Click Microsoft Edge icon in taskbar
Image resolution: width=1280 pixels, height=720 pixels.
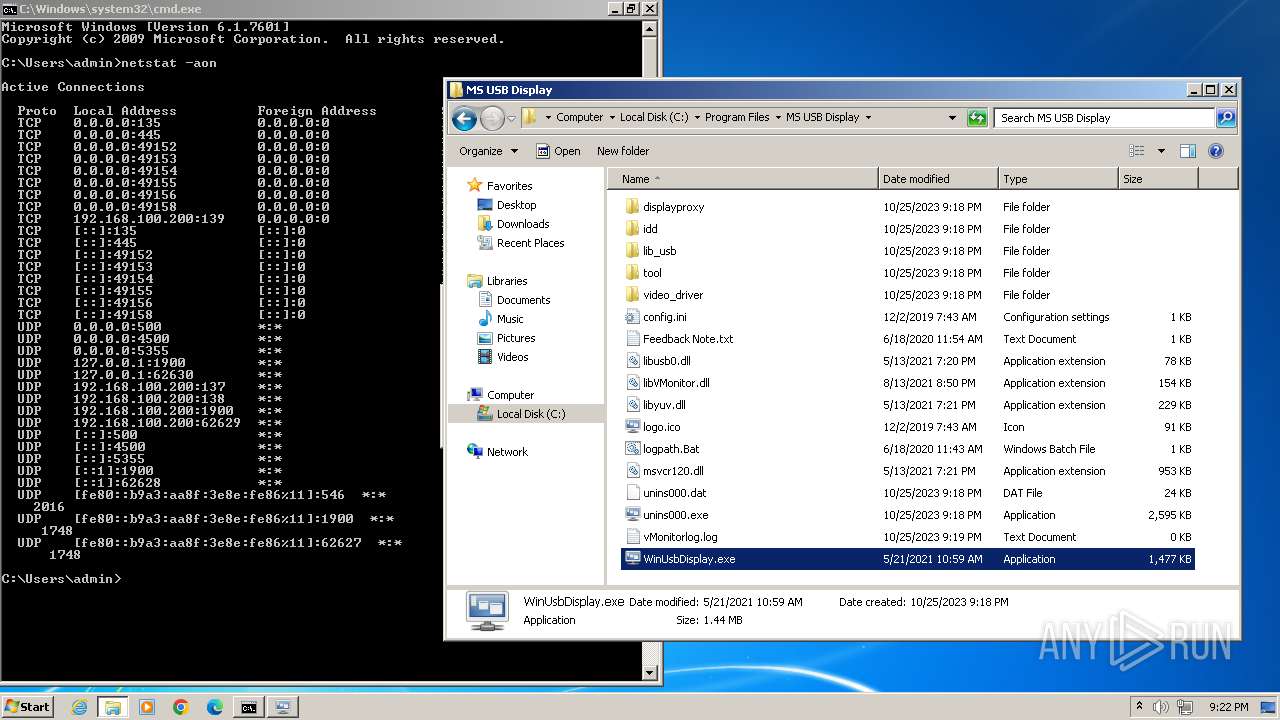click(x=215, y=707)
